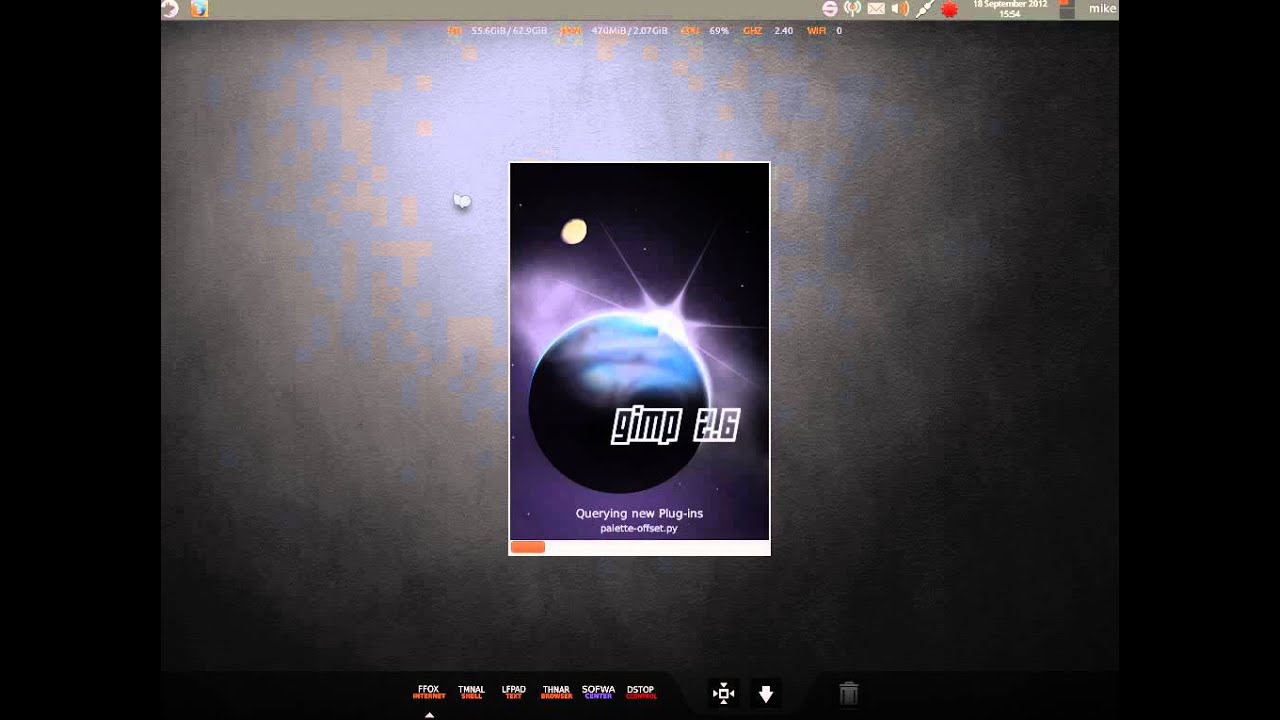Click the "55.6GiB / 62.9GiB" disk reading

pos(509,31)
